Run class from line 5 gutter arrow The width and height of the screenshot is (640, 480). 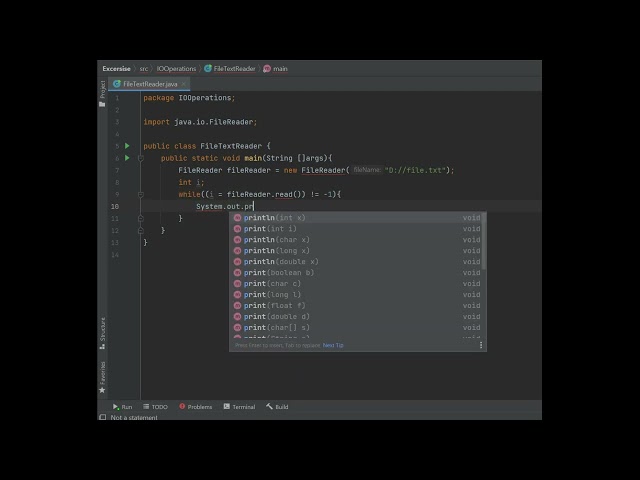point(127,146)
